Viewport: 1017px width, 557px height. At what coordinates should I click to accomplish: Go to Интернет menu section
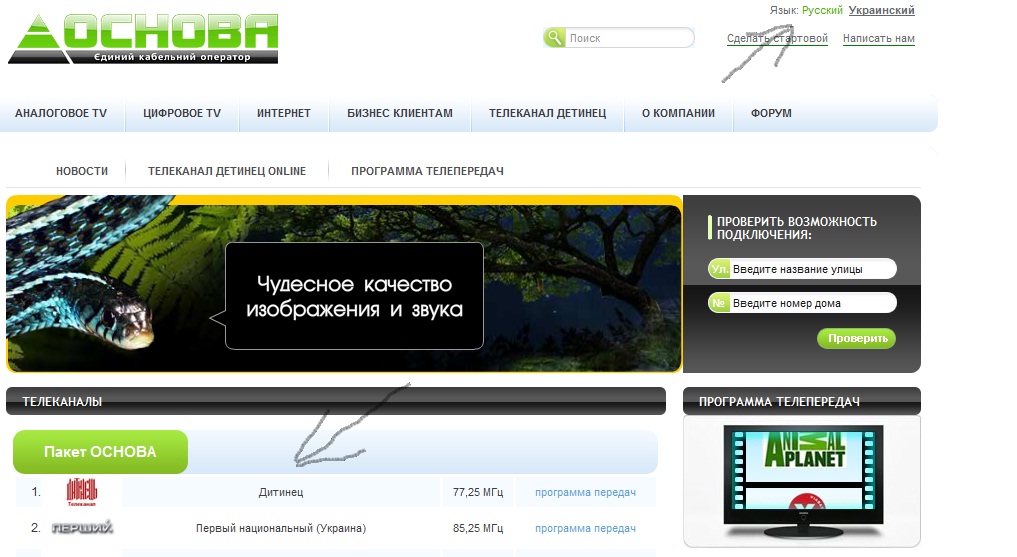[x=284, y=114]
